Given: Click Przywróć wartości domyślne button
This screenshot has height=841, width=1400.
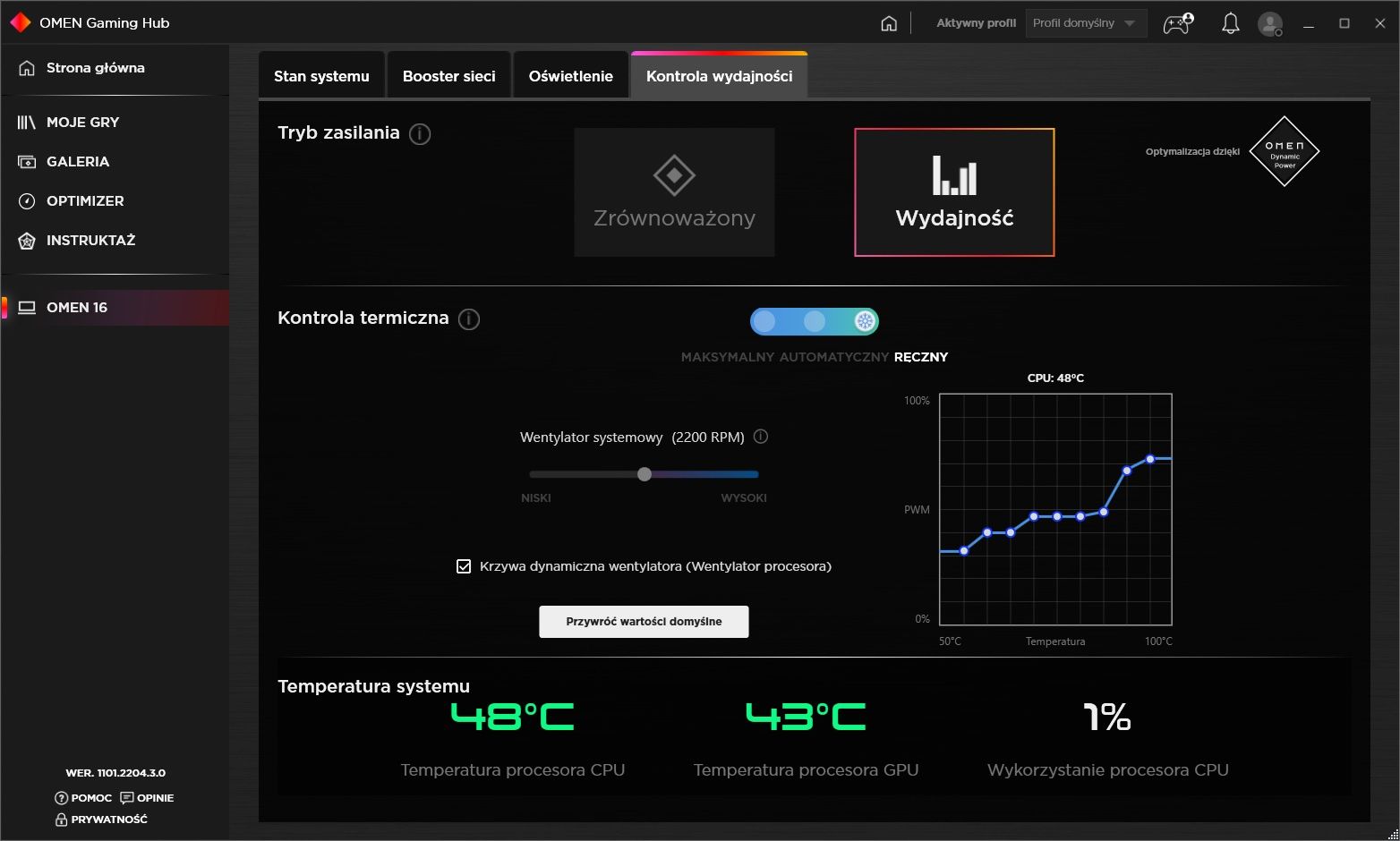Looking at the screenshot, I should (644, 622).
